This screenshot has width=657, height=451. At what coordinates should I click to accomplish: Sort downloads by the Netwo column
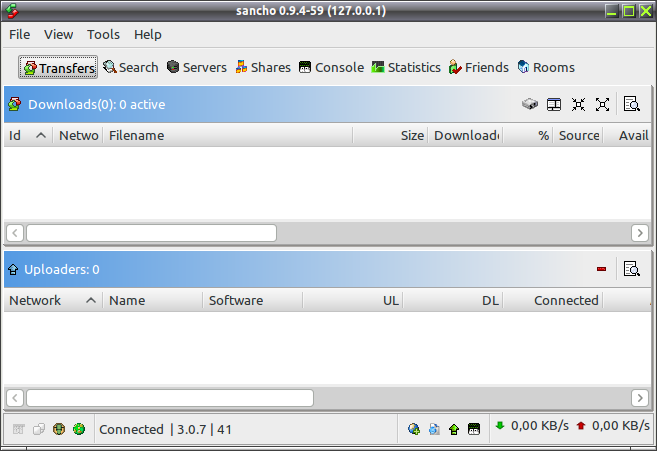pos(78,135)
